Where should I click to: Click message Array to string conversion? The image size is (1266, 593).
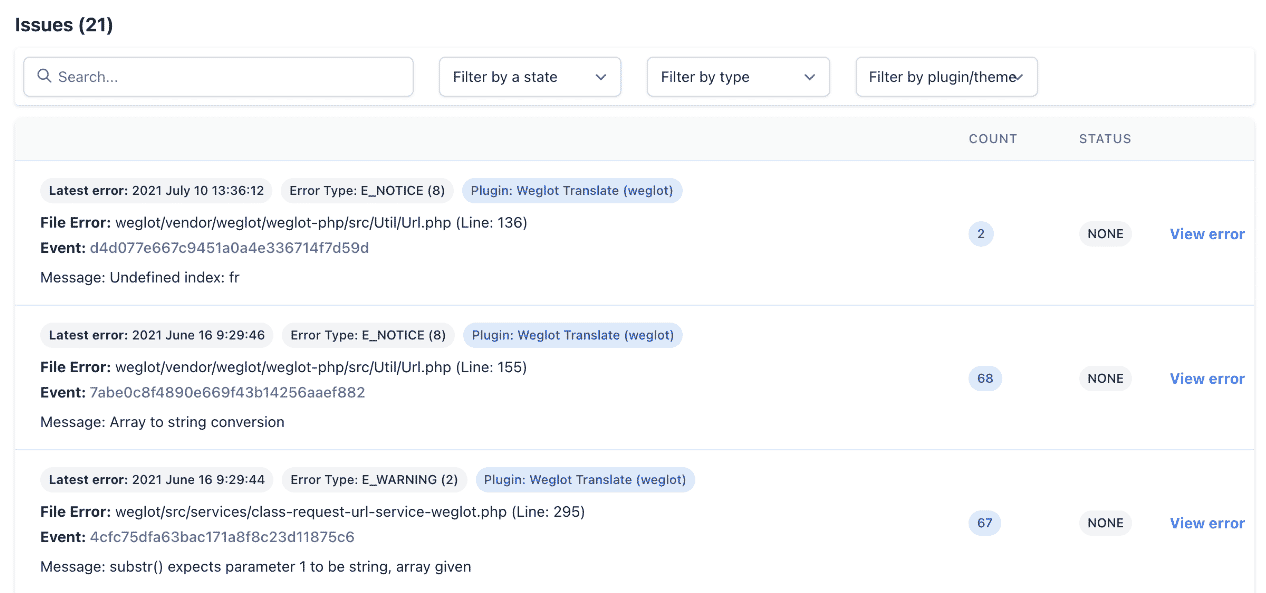pos(162,422)
